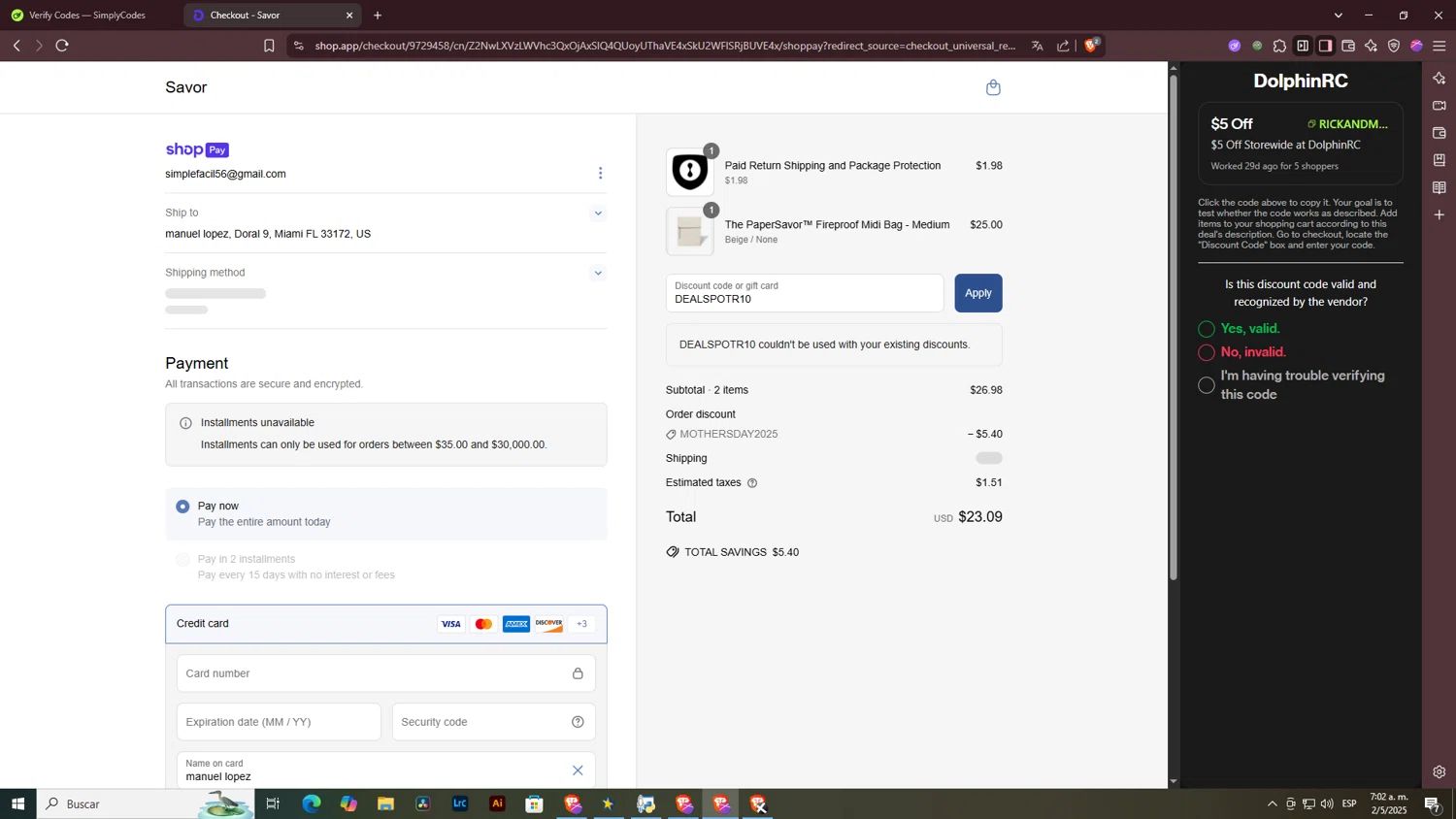The height and width of the screenshot is (819, 1456).
Task: Click the PaperSavor Fireproof Midi Bag thumbnail
Action: (x=690, y=232)
